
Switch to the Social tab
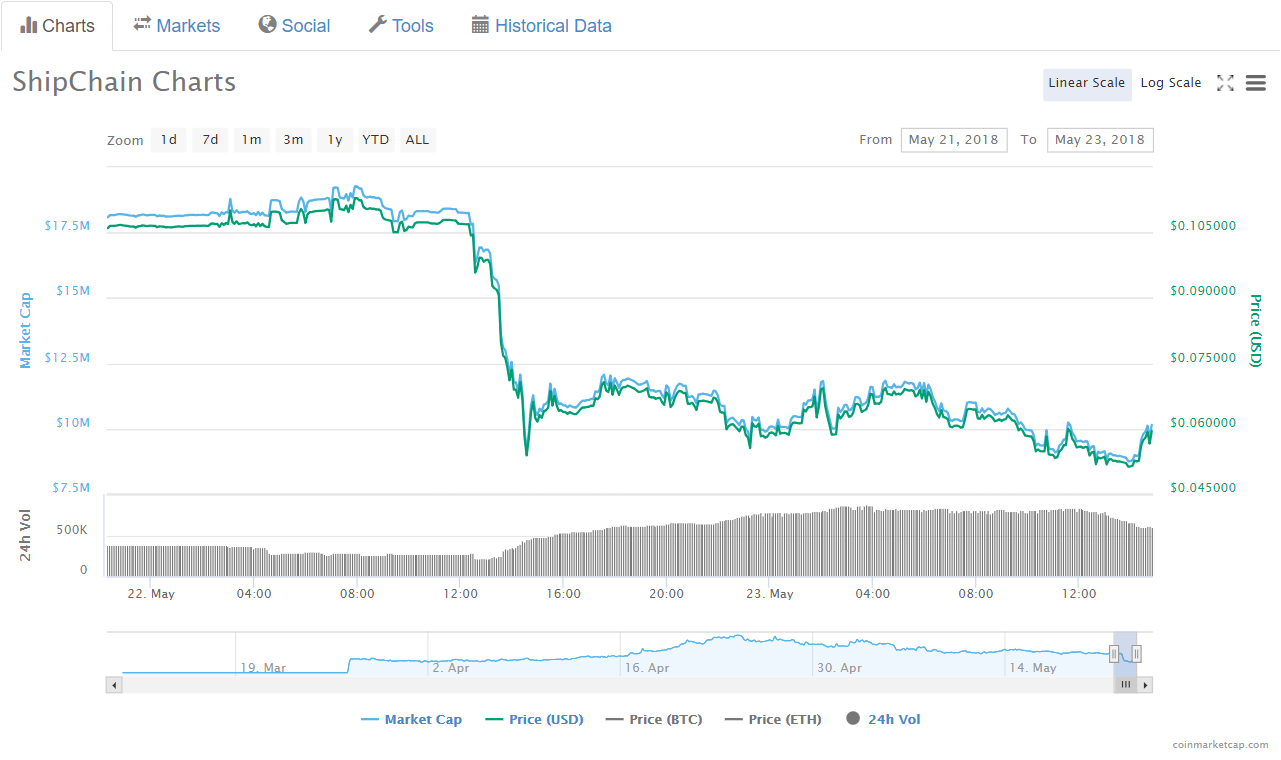click(x=294, y=26)
